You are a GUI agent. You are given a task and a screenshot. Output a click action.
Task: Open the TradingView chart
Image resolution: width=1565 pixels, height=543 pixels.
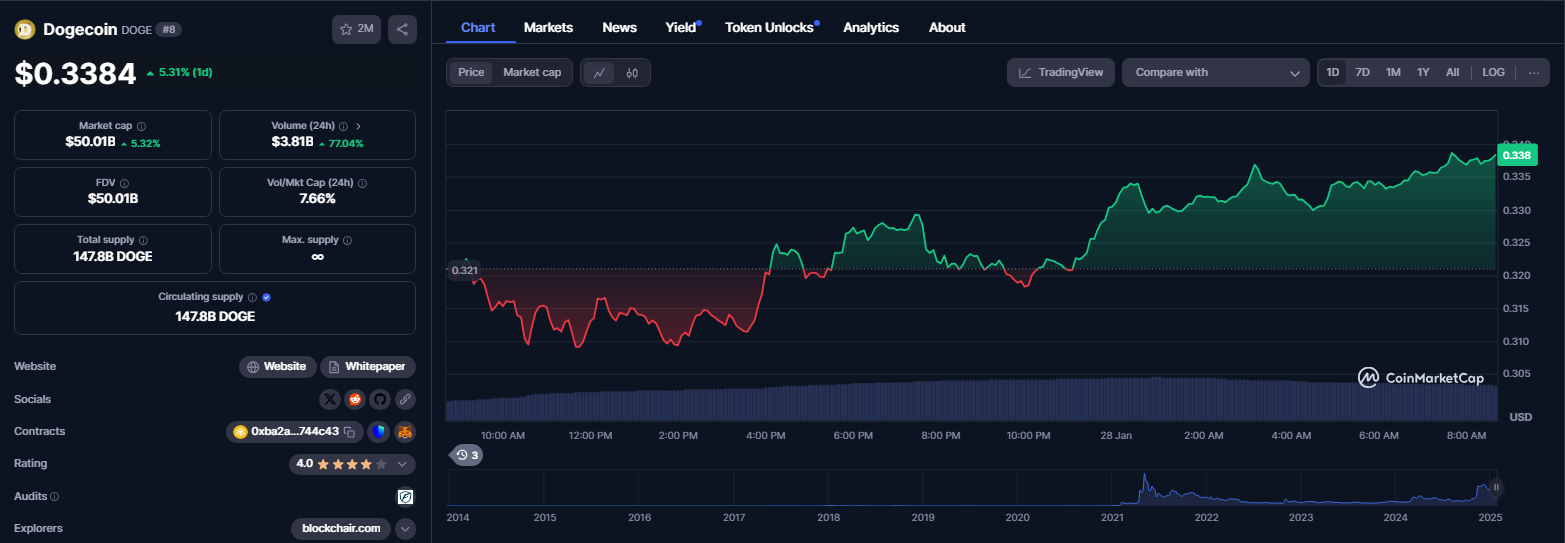(1061, 72)
